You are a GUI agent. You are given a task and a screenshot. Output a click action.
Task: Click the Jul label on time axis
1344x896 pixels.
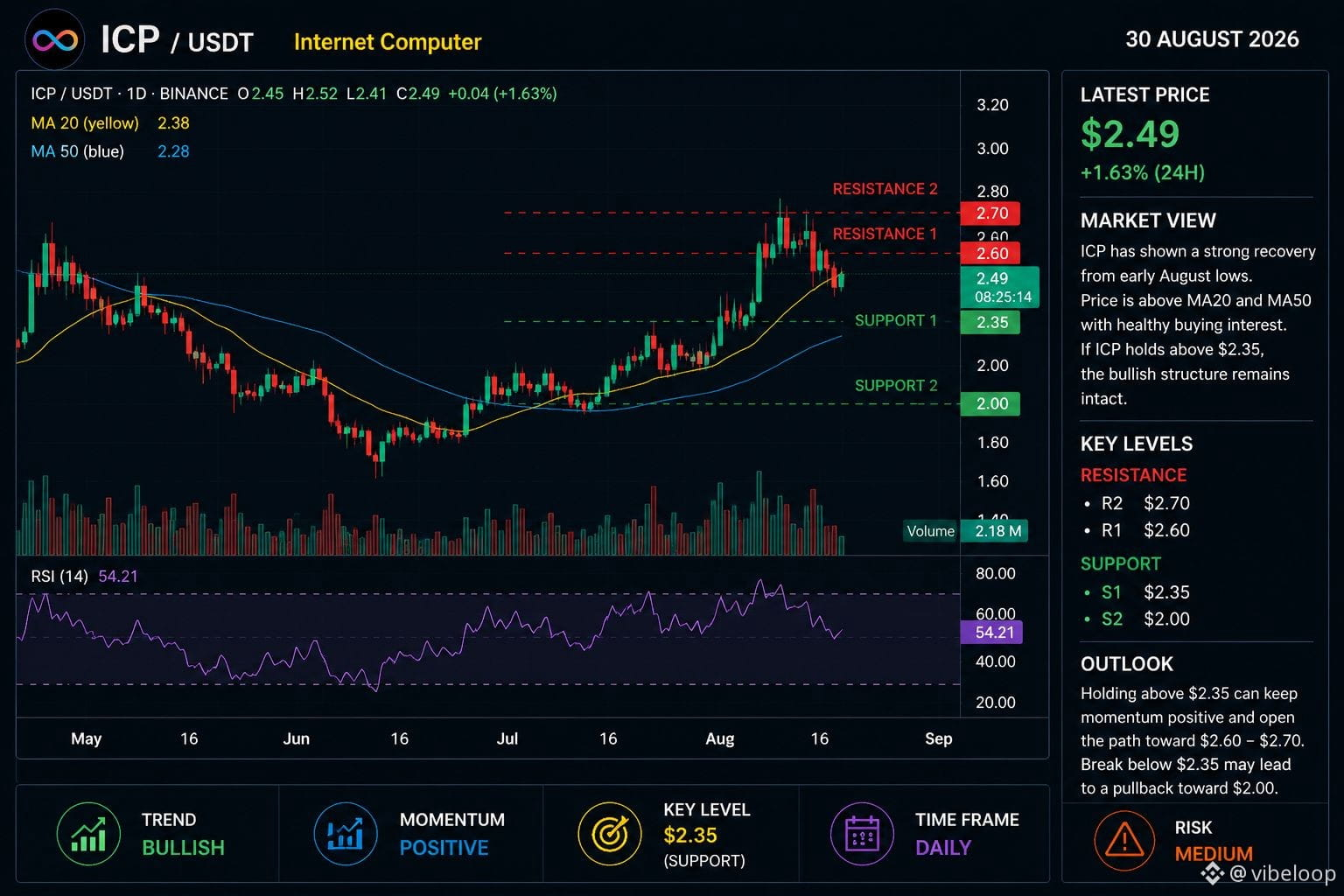click(x=507, y=738)
